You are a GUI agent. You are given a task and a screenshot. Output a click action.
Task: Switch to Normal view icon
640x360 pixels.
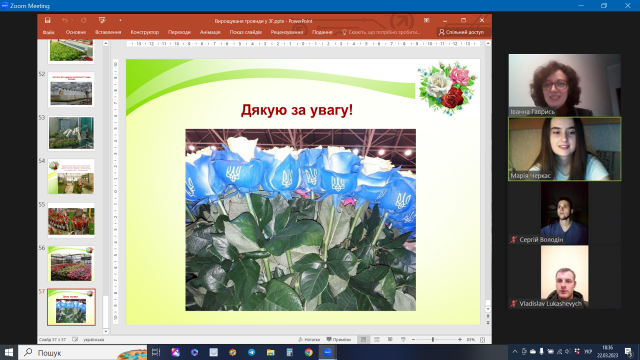click(x=364, y=340)
